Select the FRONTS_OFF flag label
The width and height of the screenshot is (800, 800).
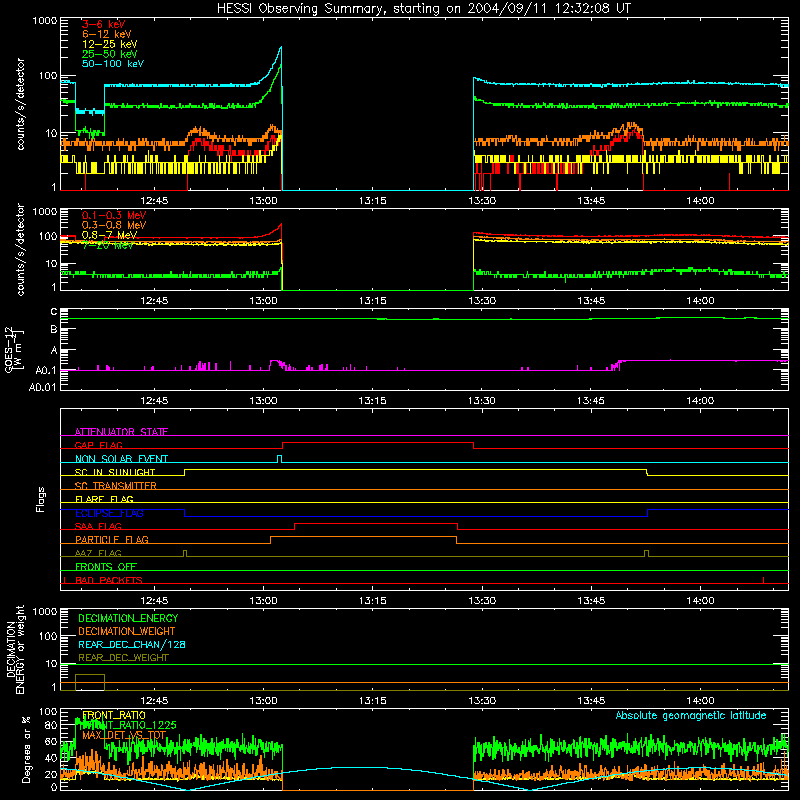tap(106, 566)
